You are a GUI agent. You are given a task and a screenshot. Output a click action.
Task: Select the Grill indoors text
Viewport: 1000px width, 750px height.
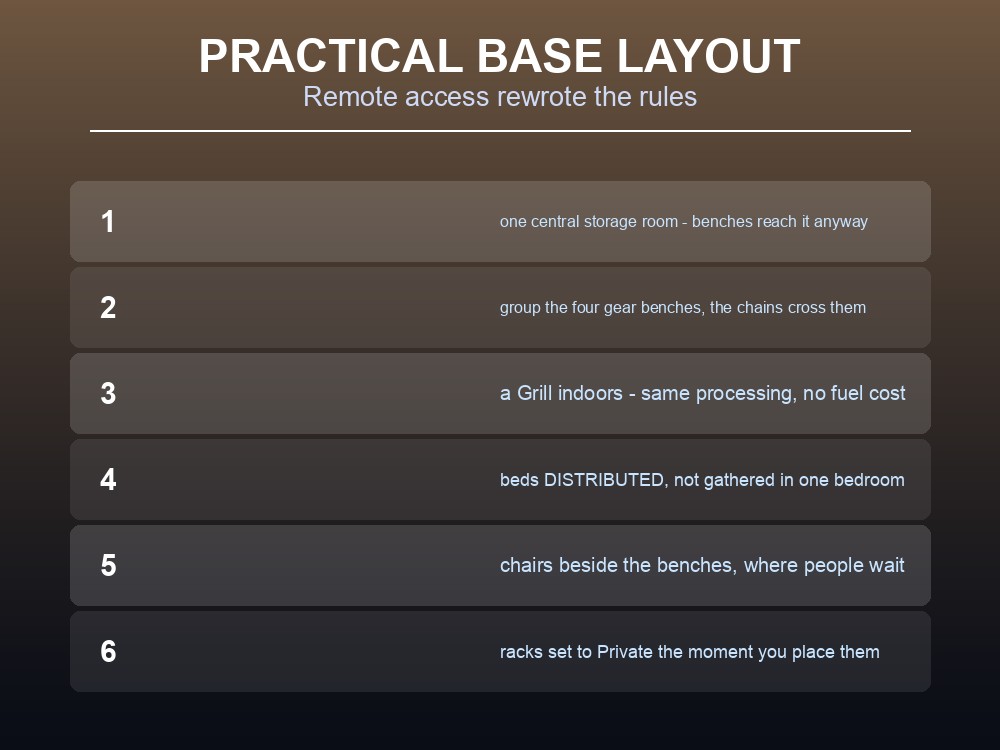pyautogui.click(x=702, y=393)
